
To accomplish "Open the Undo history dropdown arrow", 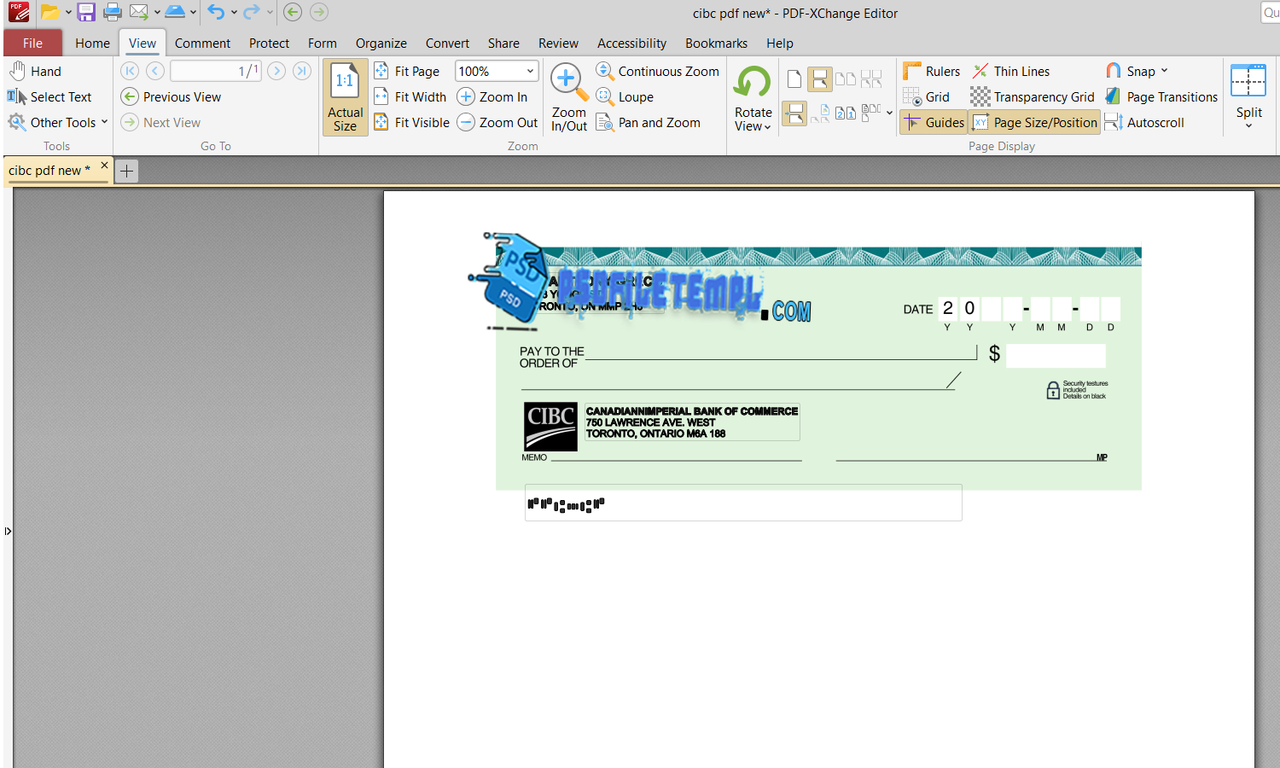I will [233, 12].
